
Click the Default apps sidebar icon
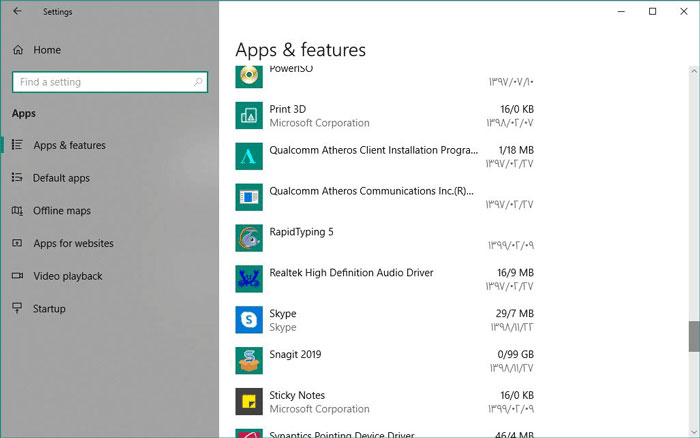(x=17, y=177)
